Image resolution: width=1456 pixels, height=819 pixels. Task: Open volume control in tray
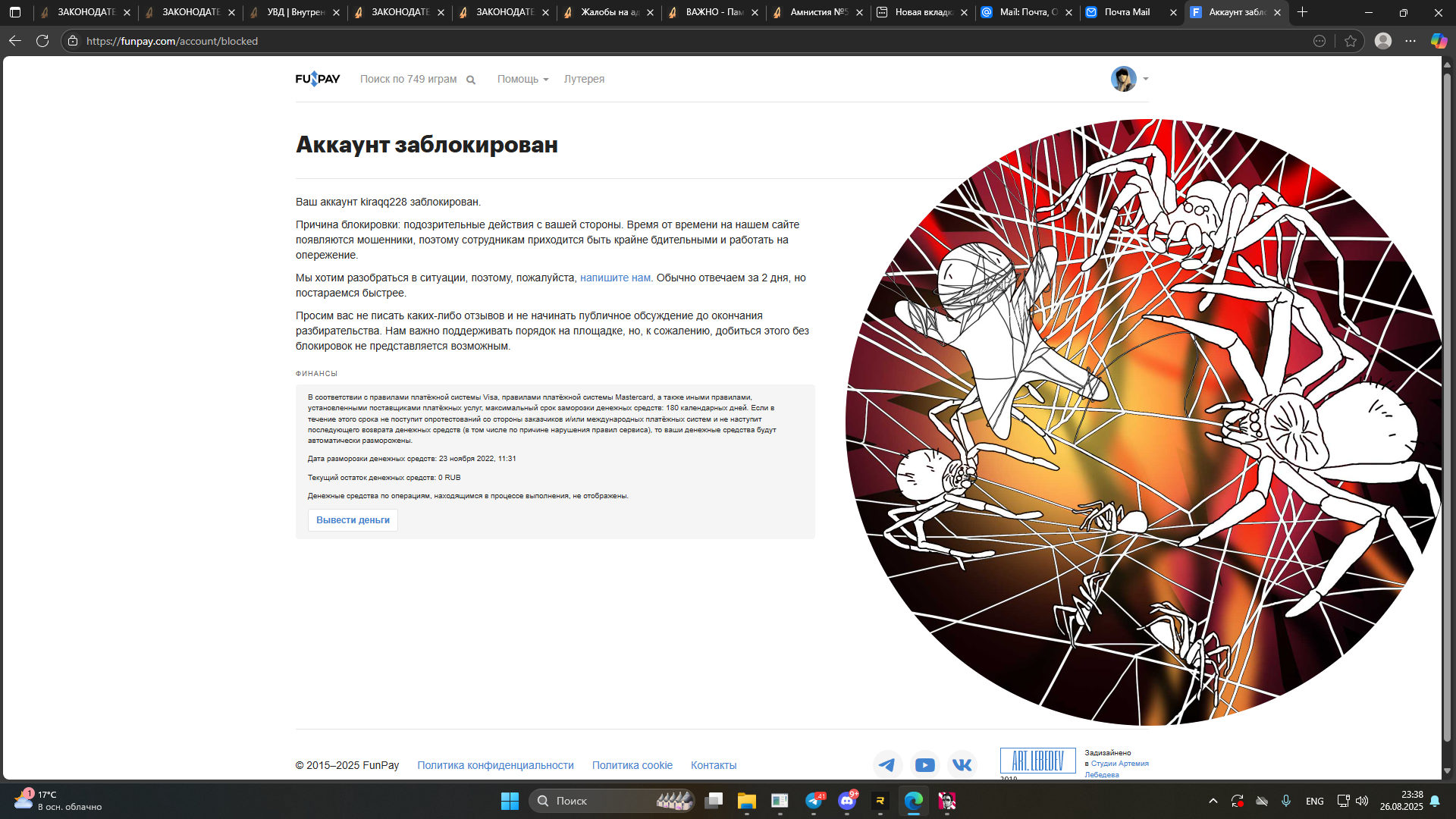tap(1362, 801)
